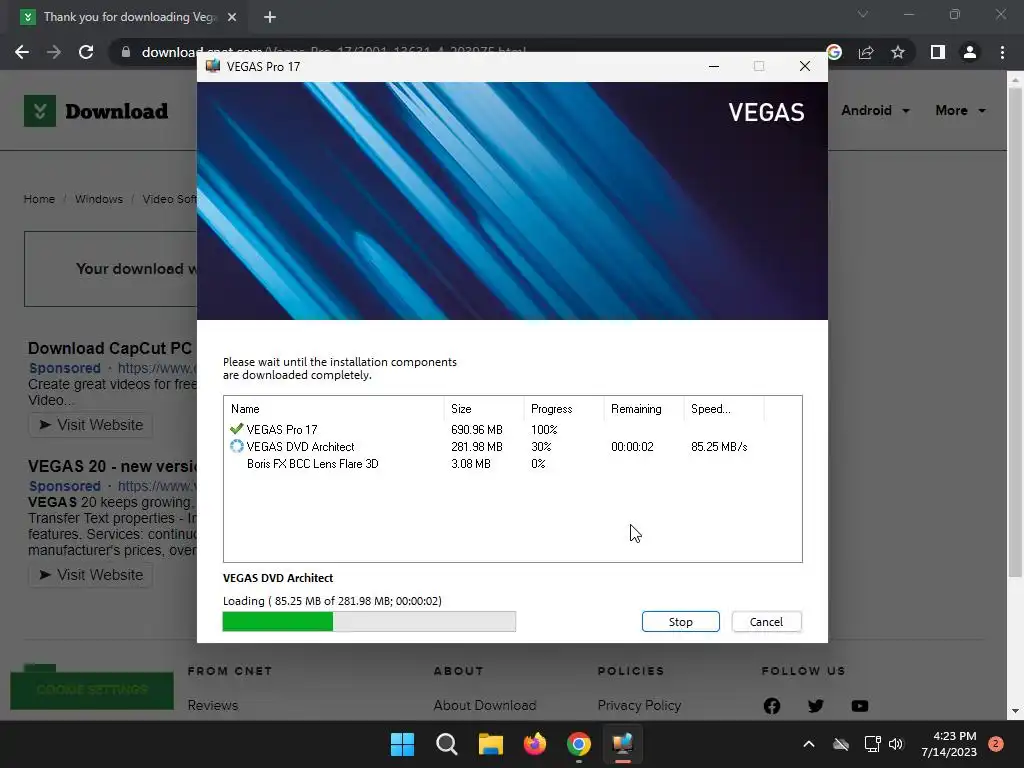Open Firefox from the taskbar
Screen dimensions: 1024x768
[535, 744]
